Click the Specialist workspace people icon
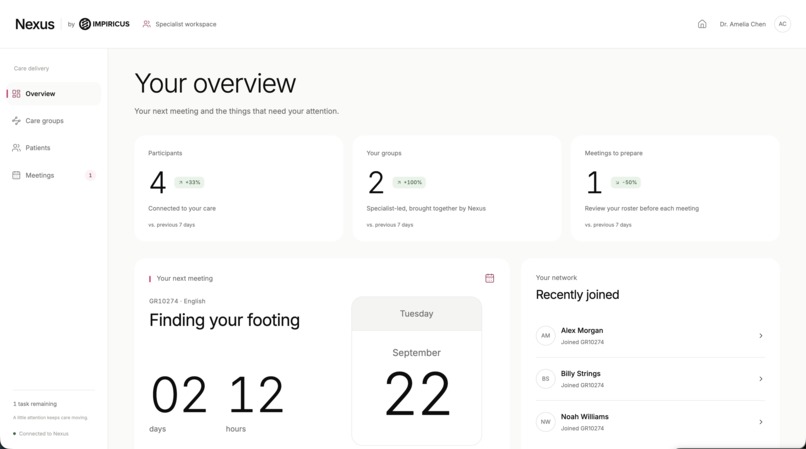The image size is (806, 449). pyautogui.click(x=146, y=24)
